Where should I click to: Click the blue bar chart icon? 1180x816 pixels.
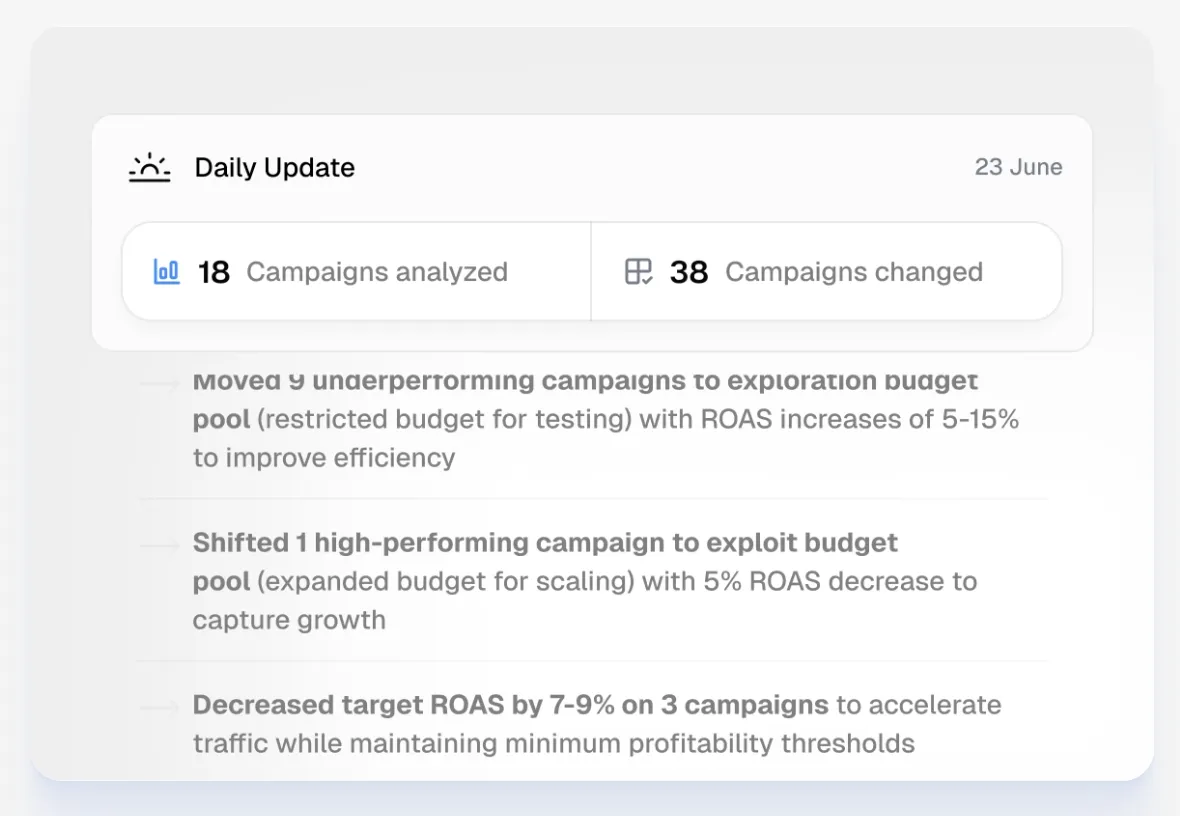point(166,271)
